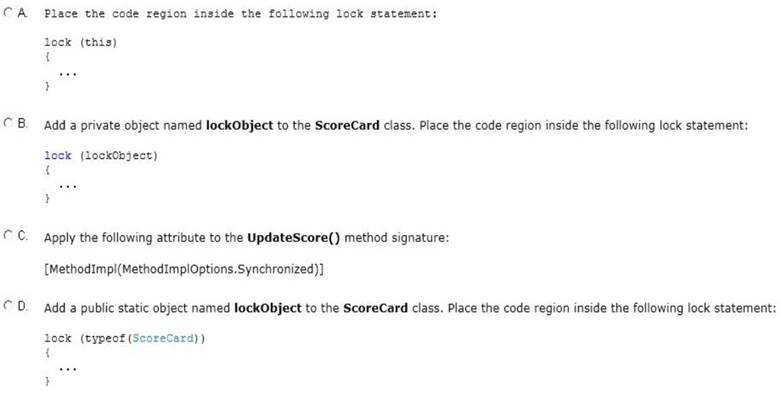
Task: Click the 'lock (lockObject)' code line
Action: coord(101,156)
